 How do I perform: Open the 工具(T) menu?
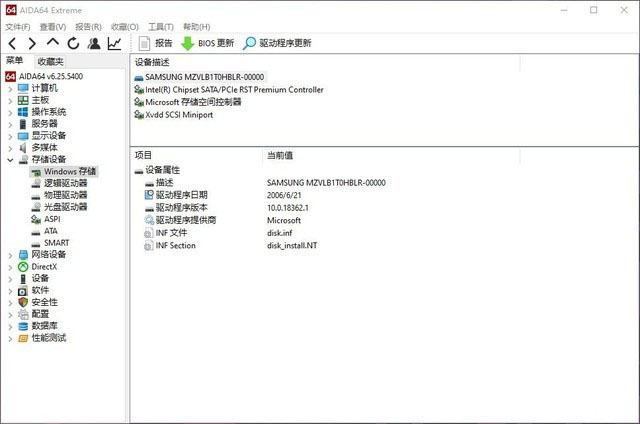pyautogui.click(x=160, y=27)
